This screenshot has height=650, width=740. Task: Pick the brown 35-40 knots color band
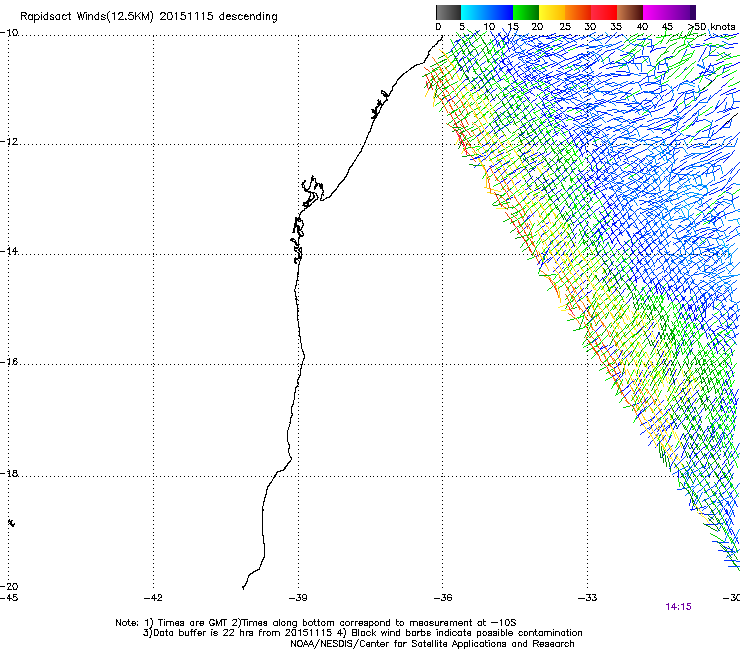click(630, 12)
